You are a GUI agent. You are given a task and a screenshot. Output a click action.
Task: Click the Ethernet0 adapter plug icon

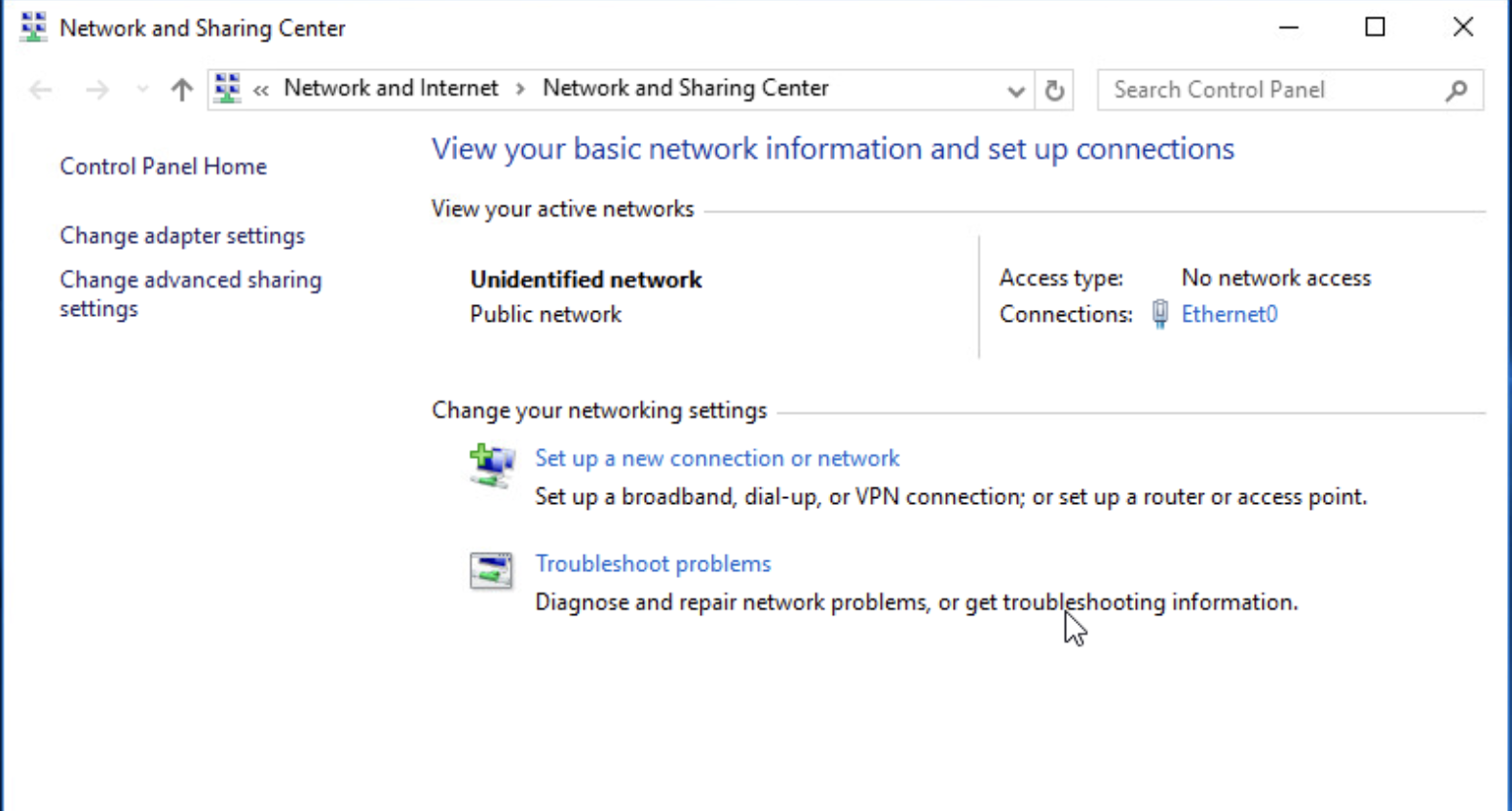coord(1159,314)
